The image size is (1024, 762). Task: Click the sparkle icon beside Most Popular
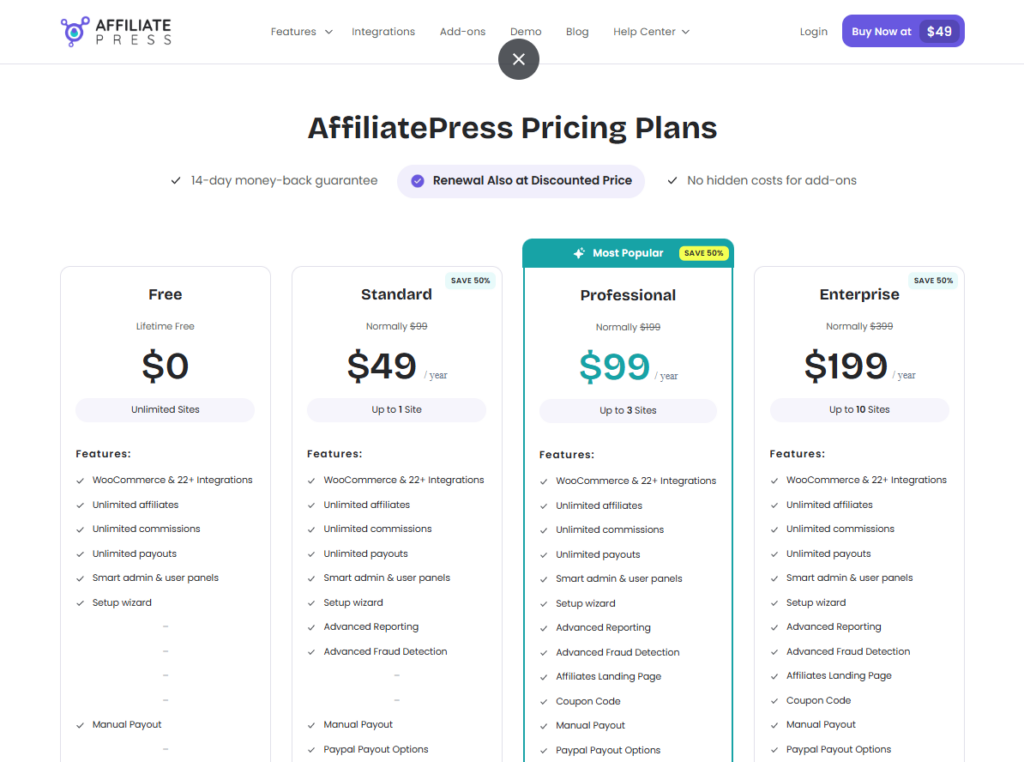(579, 253)
